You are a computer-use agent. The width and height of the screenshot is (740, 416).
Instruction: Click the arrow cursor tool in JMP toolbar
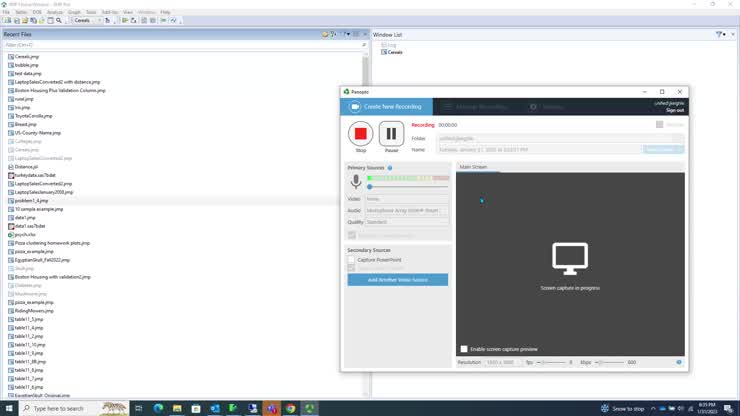(108, 21)
